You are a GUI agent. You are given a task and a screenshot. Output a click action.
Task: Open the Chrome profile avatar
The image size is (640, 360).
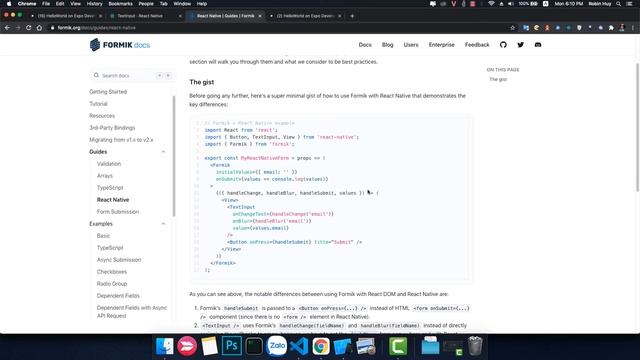point(622,28)
